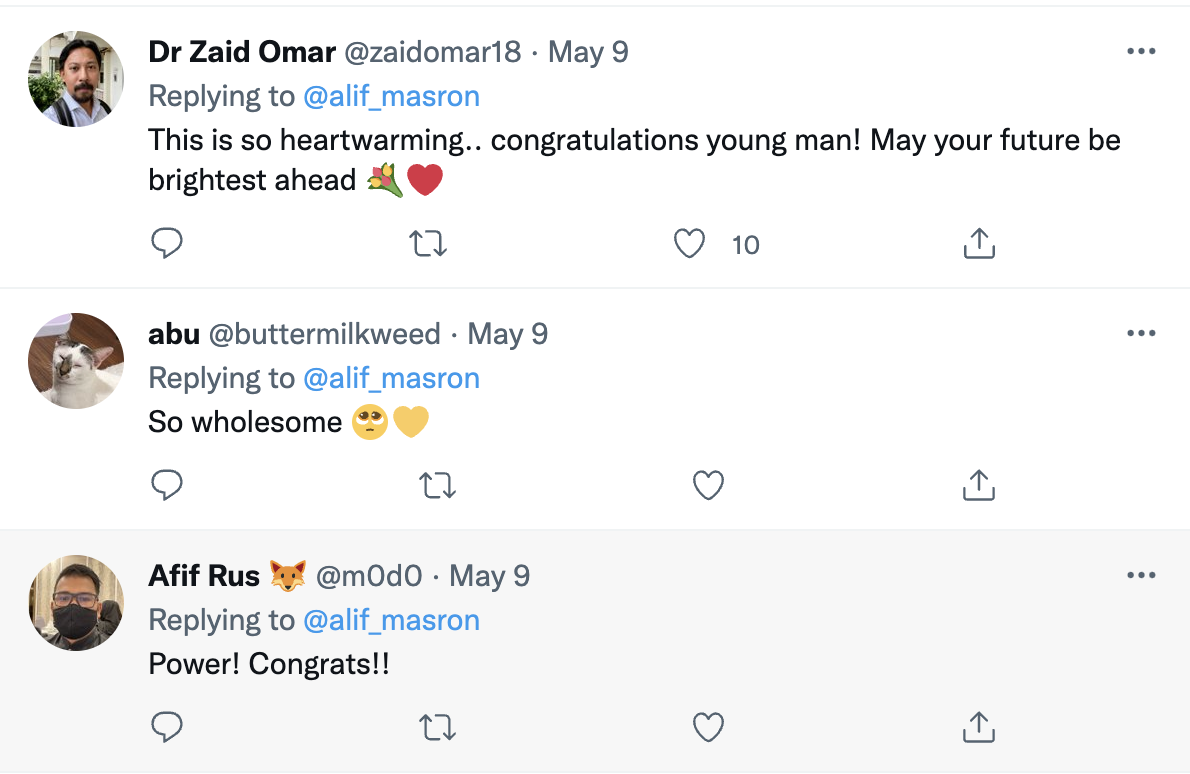Retweet abu's 'So wholesome' tweet
Screen dimensions: 1190x774
(438, 485)
